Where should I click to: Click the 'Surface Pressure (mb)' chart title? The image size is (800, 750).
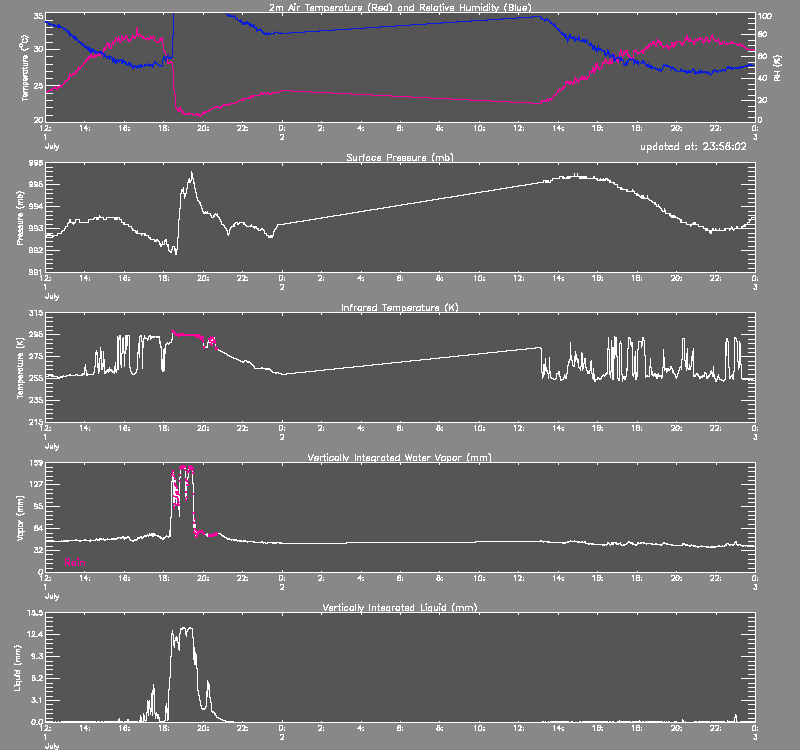(400, 157)
